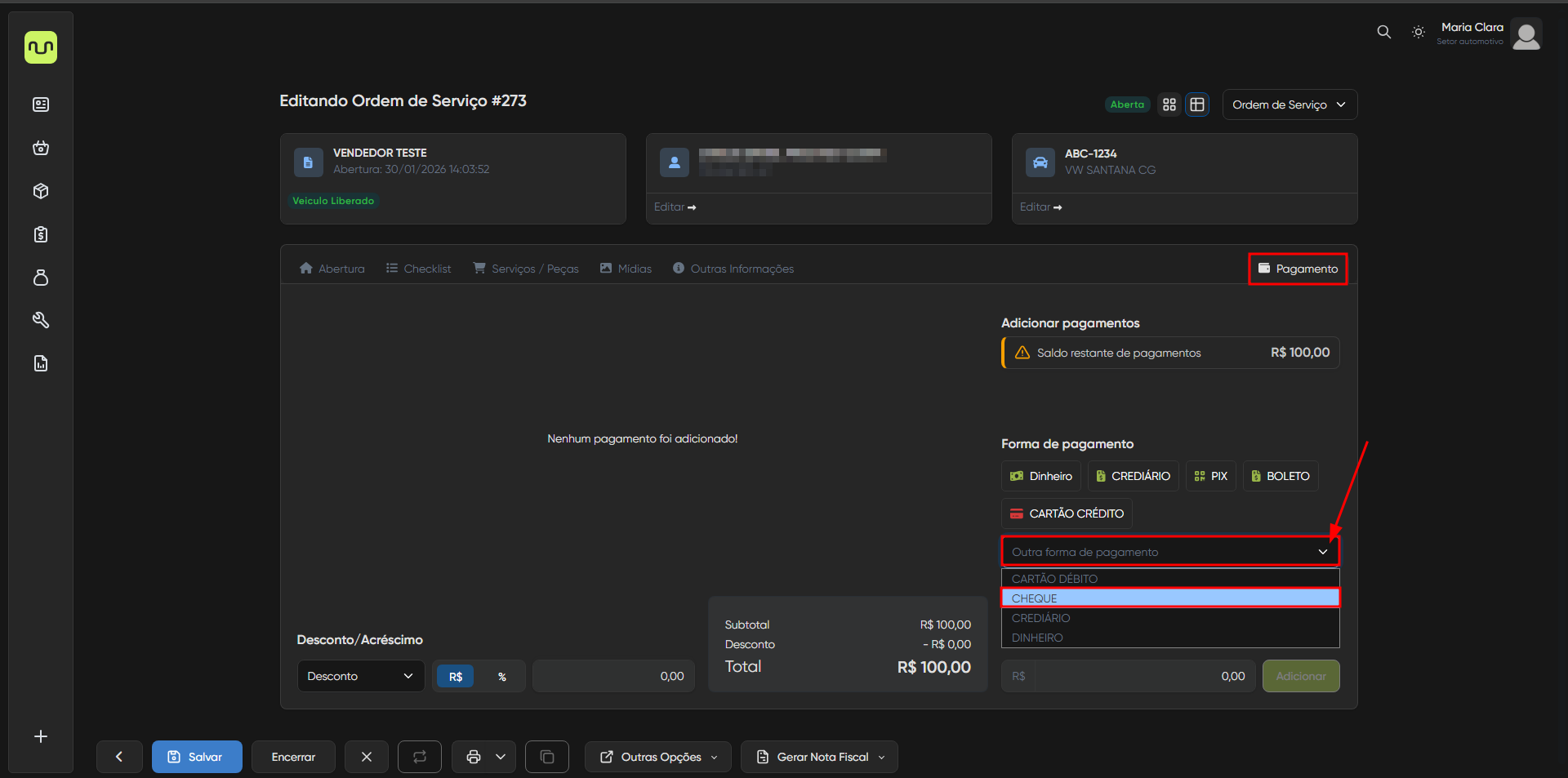This screenshot has width=1568, height=778.
Task: Switch to the Checklist tab
Action: point(418,269)
